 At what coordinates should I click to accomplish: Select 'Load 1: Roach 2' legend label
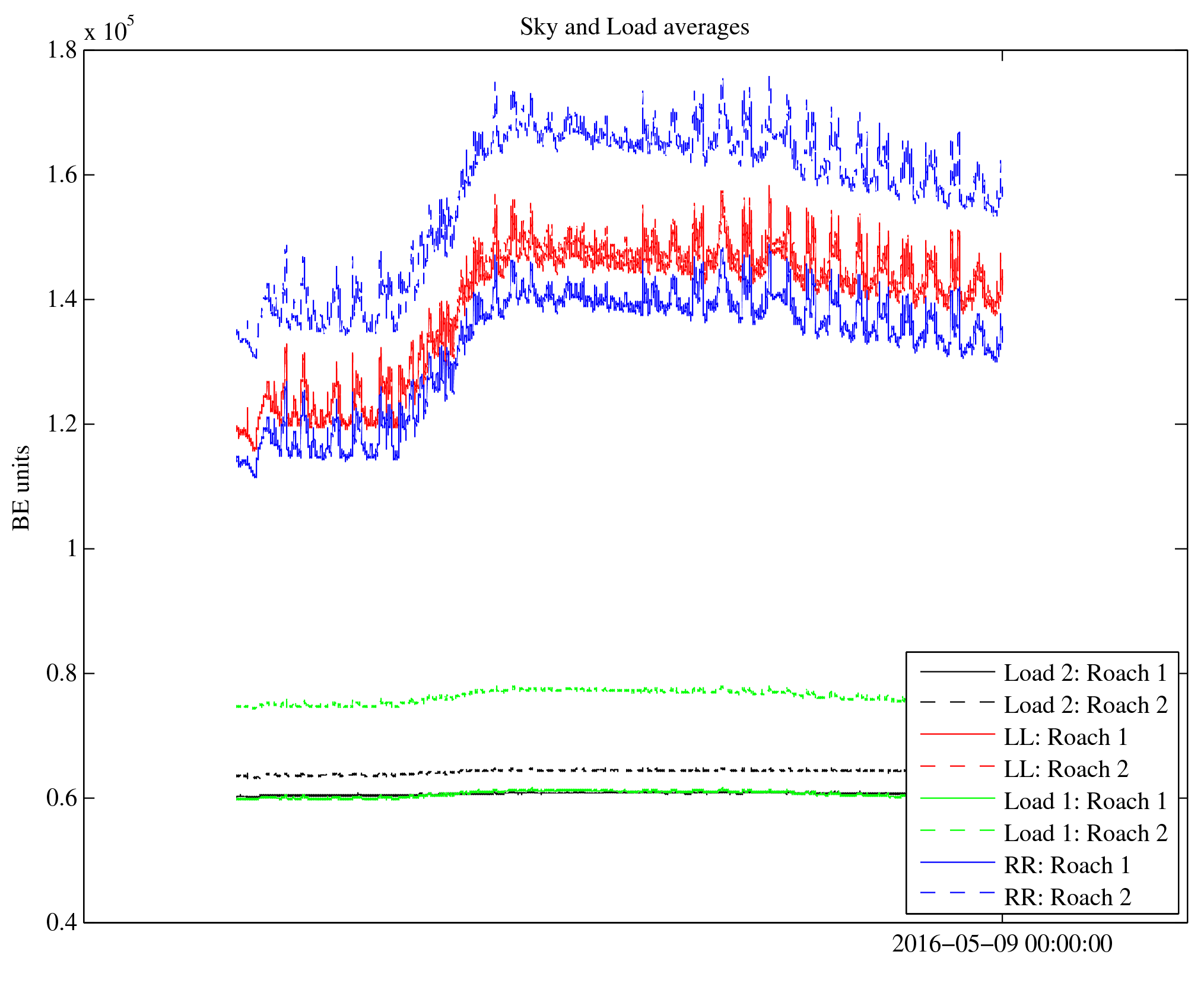[1085, 833]
